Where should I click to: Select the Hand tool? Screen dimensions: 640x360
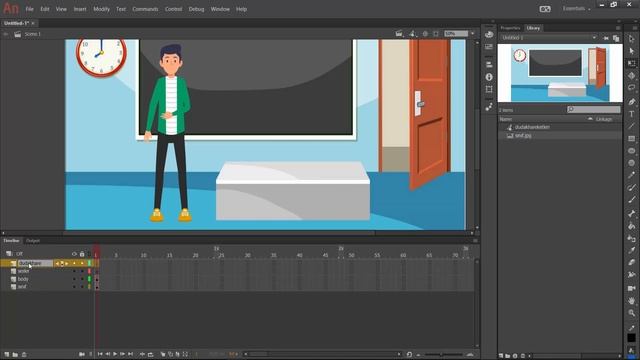(x=631, y=301)
